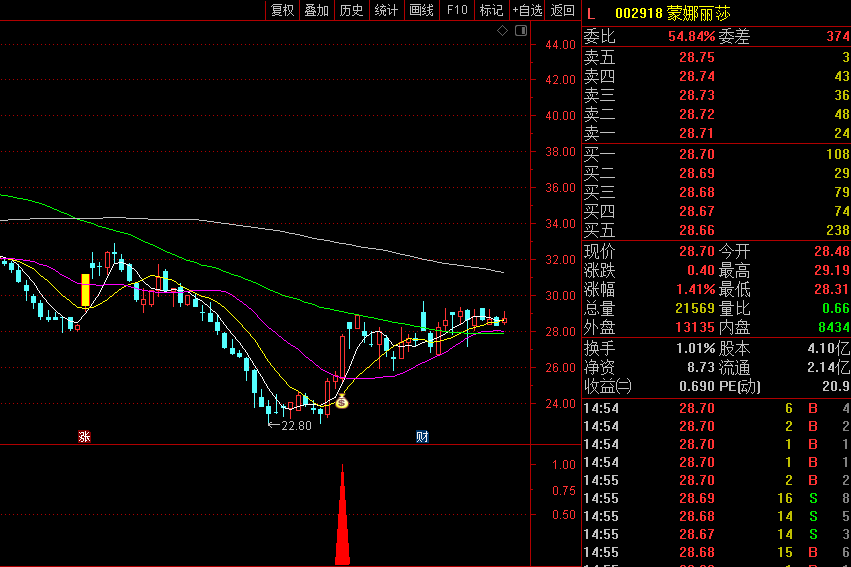The width and height of the screenshot is (851, 567).
Task: Open the 历史 history option
Action: 352,10
